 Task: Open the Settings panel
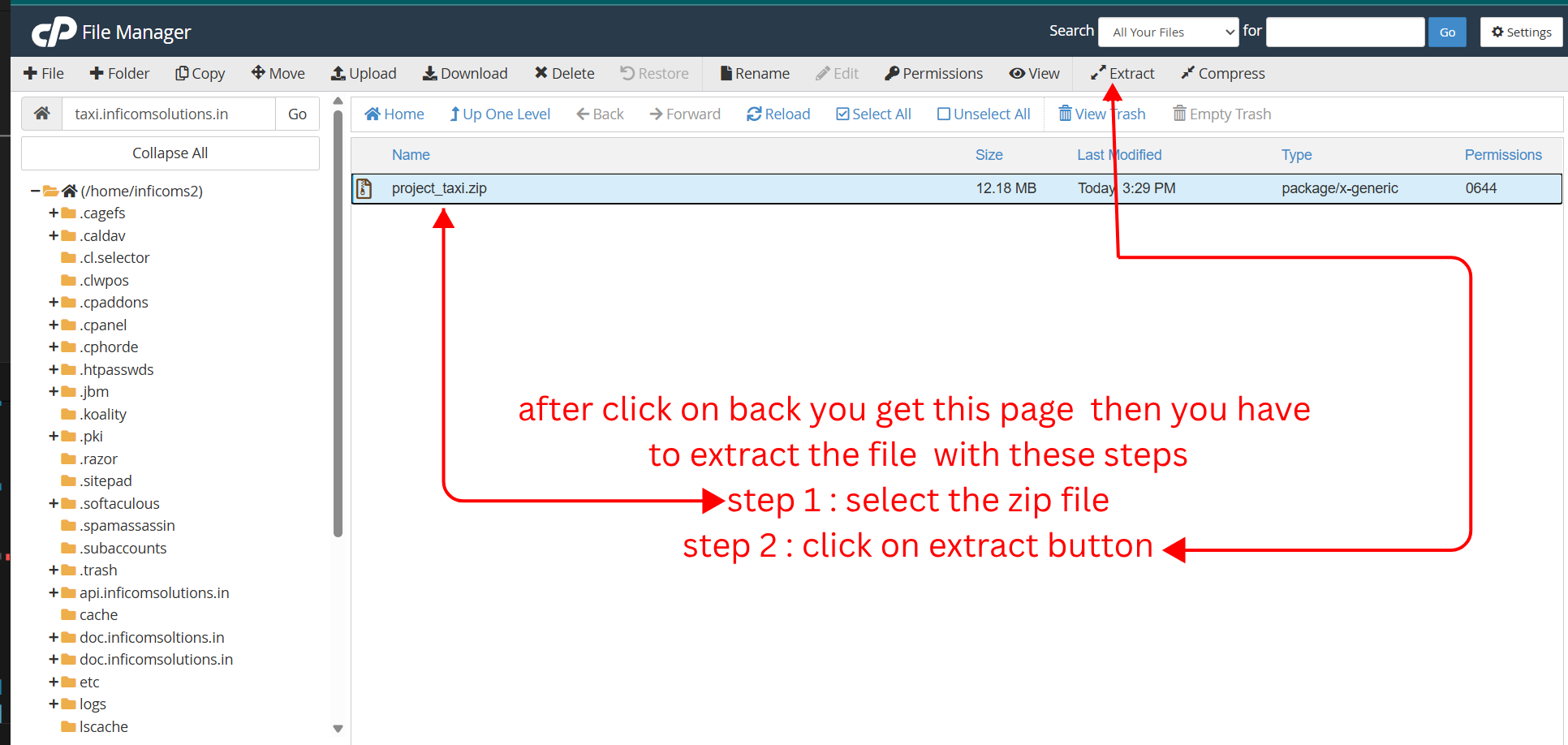(x=1521, y=32)
